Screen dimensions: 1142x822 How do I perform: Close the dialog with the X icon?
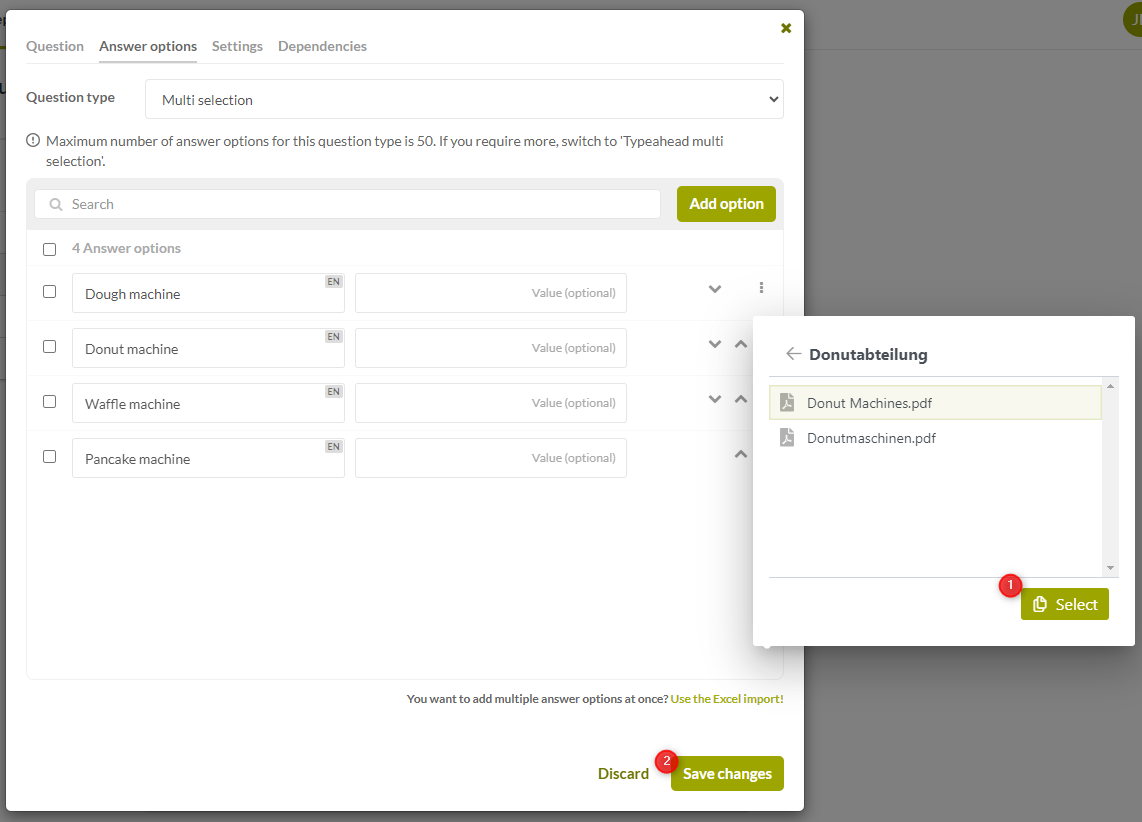coord(786,28)
